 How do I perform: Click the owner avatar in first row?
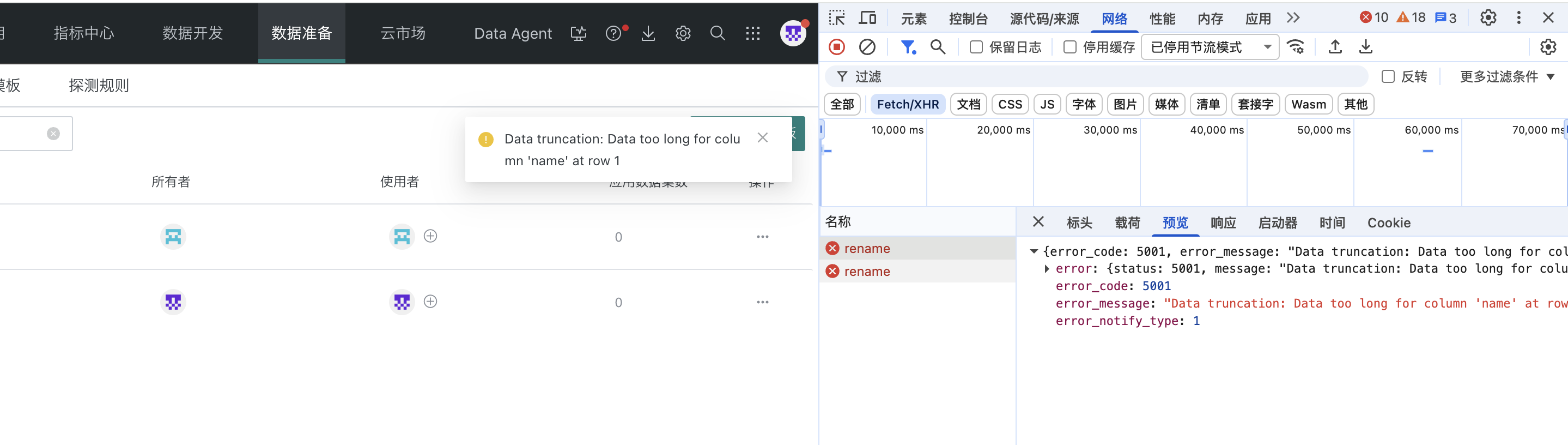coord(173,237)
